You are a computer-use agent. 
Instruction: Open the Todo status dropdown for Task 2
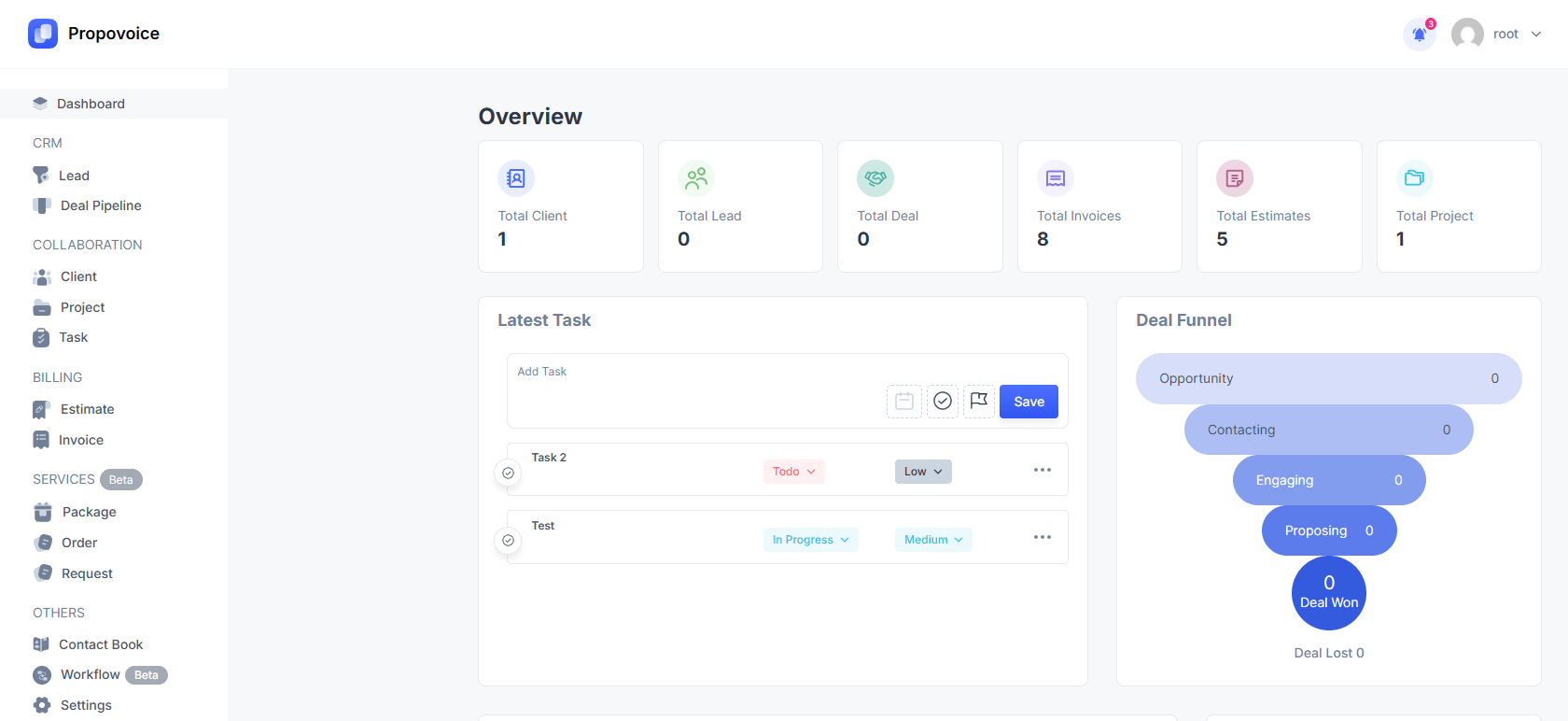[x=793, y=472]
